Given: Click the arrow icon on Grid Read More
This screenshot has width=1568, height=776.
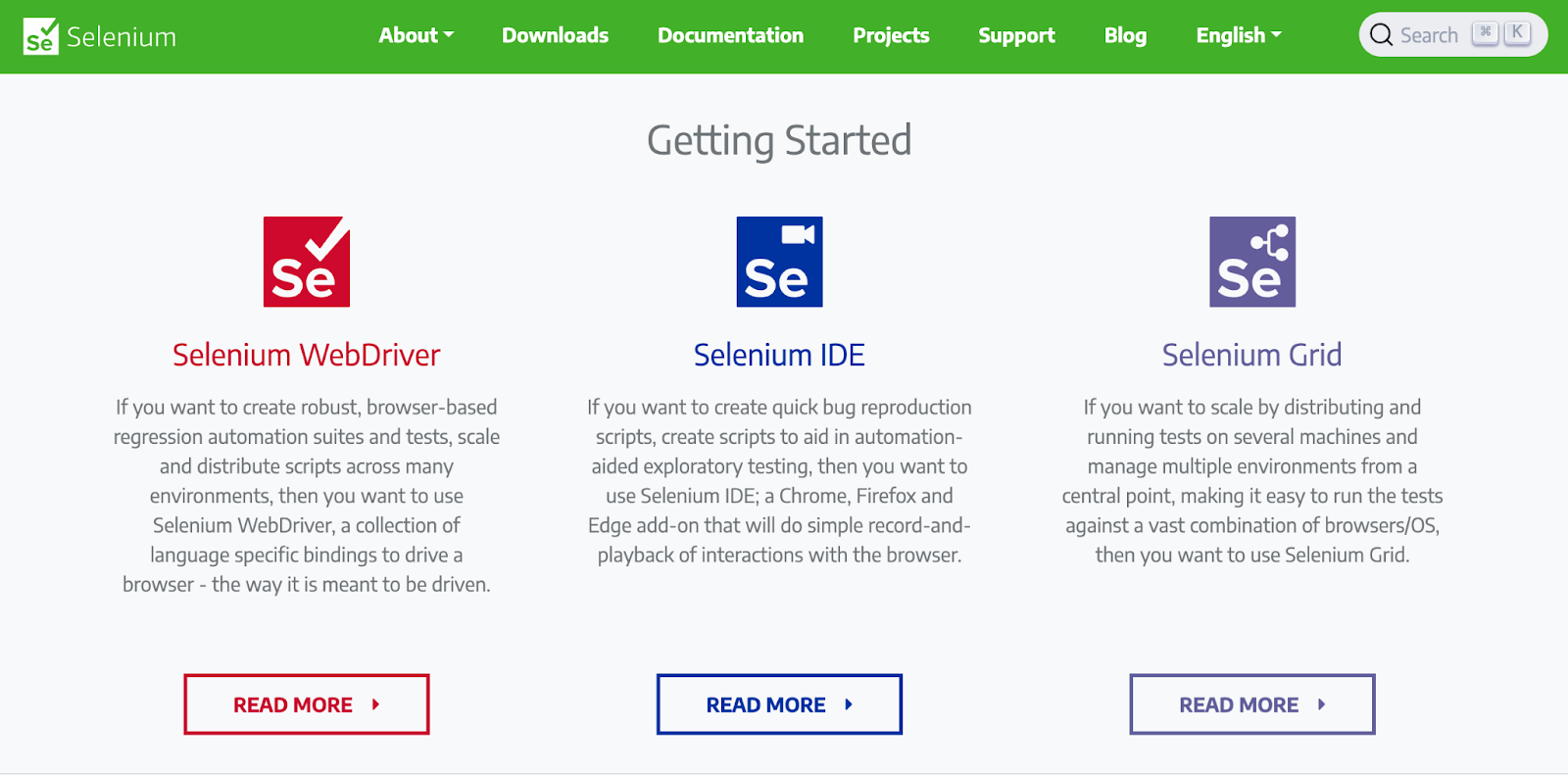Looking at the screenshot, I should pyautogui.click(x=1321, y=704).
